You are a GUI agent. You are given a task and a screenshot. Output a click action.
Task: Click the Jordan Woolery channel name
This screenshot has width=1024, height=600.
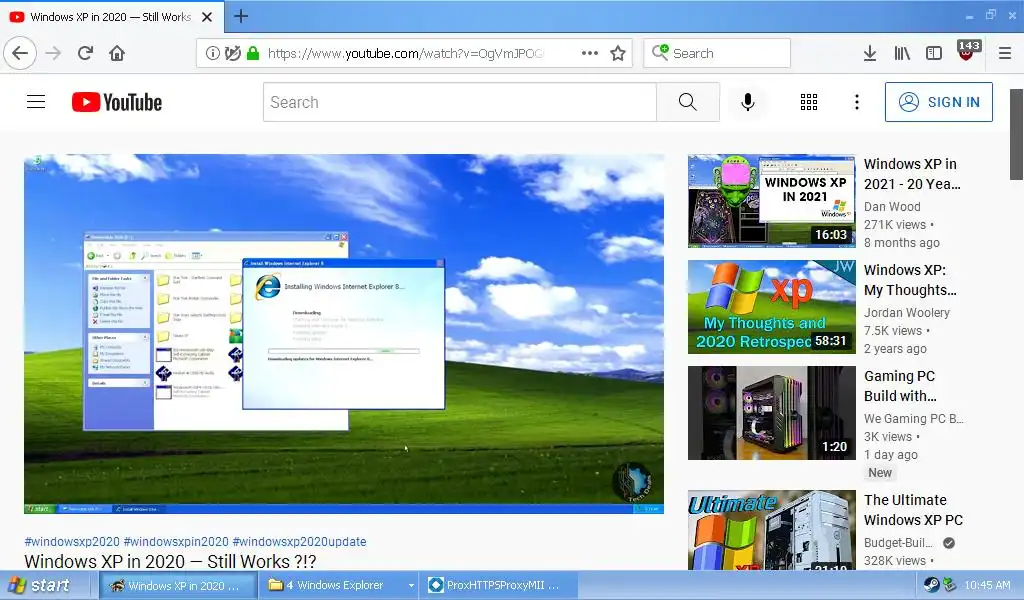coord(906,313)
